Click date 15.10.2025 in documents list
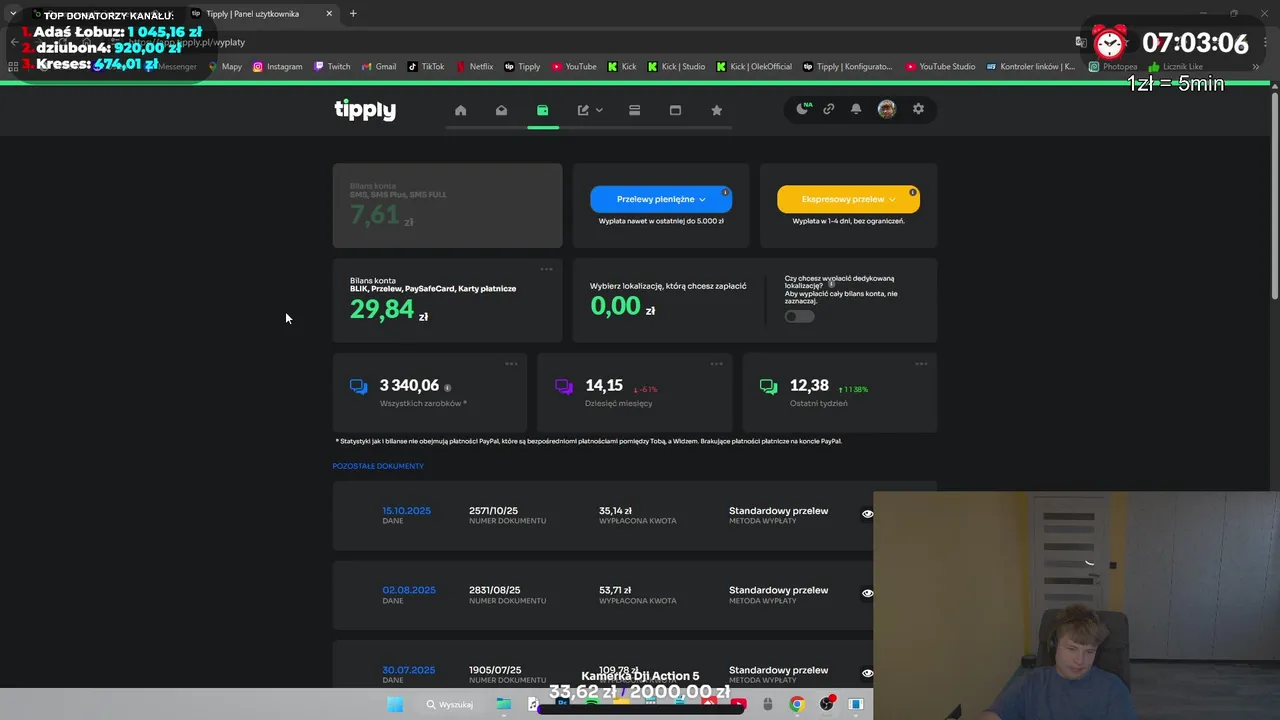Viewport: 1280px width, 720px height. [406, 510]
